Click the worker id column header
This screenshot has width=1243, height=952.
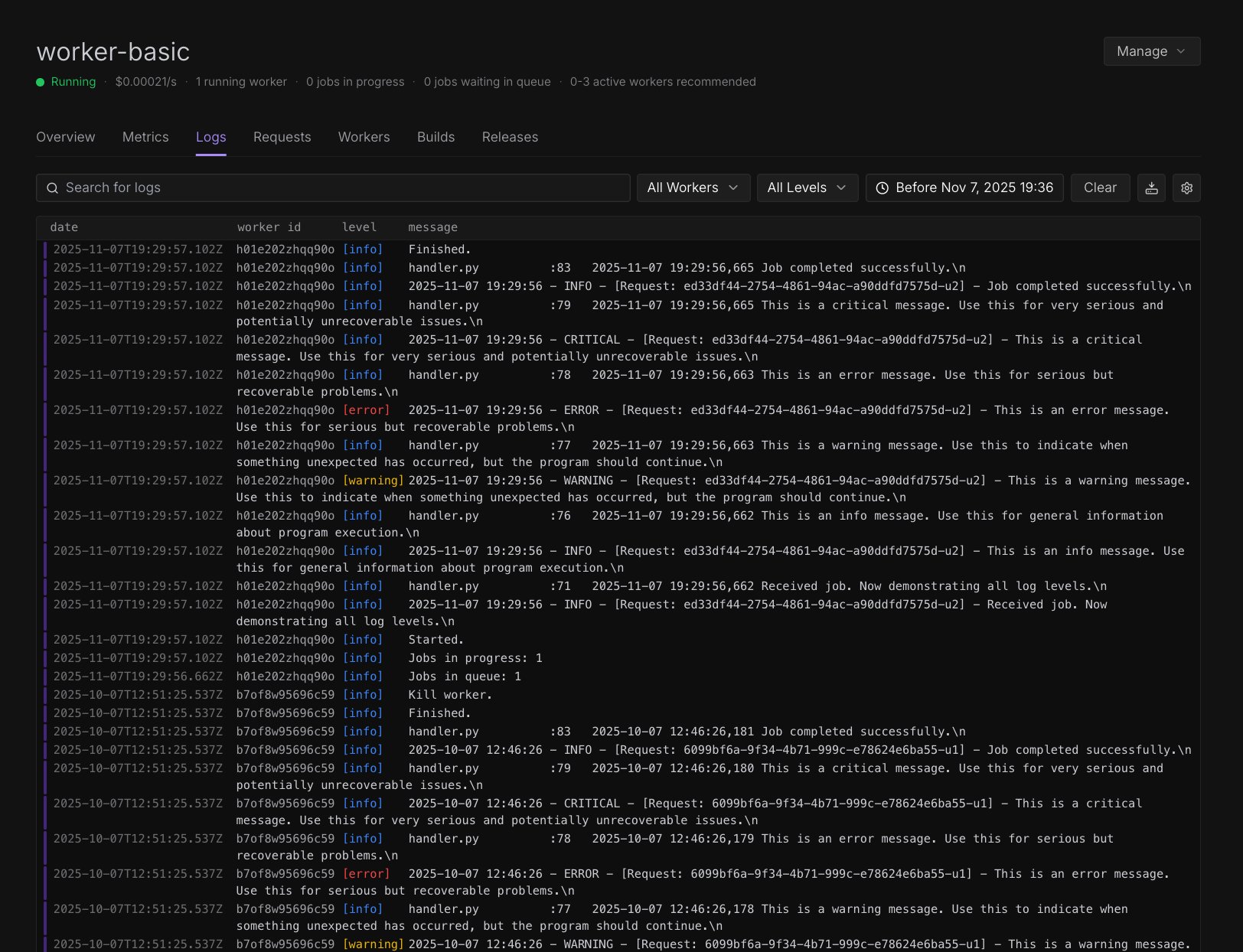click(x=269, y=227)
